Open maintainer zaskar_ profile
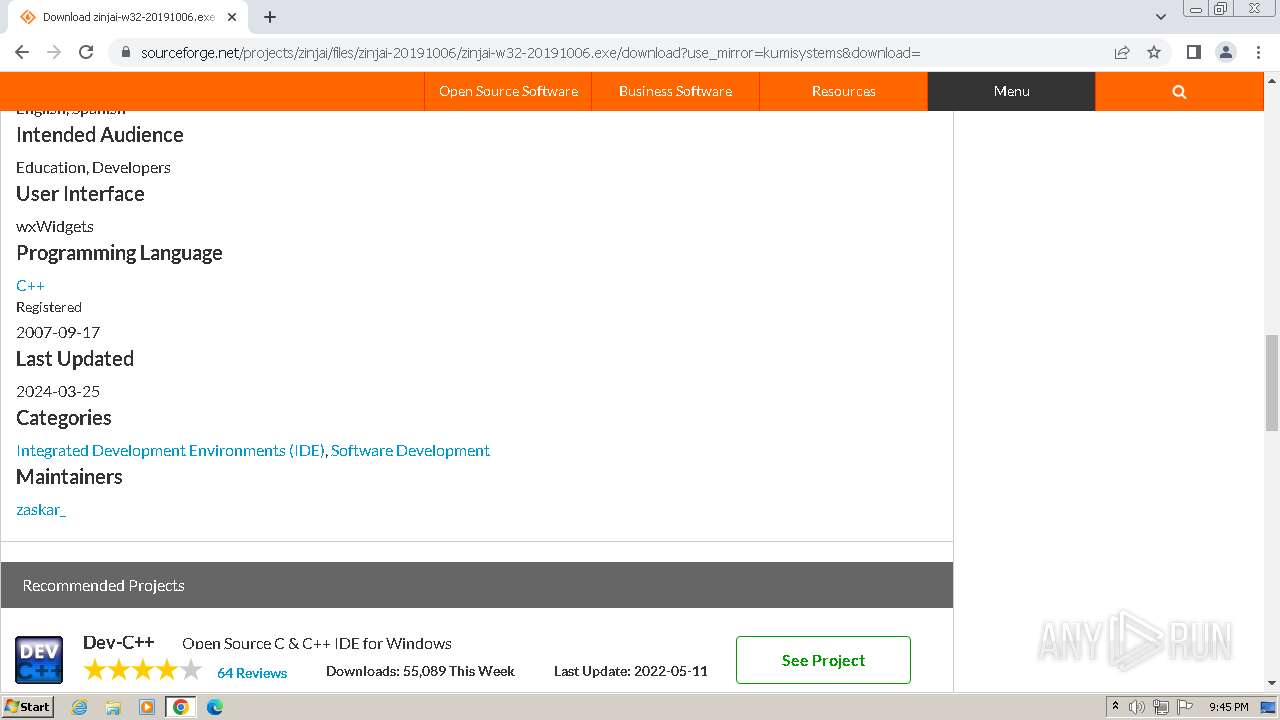Viewport: 1280px width, 720px height. [41, 509]
